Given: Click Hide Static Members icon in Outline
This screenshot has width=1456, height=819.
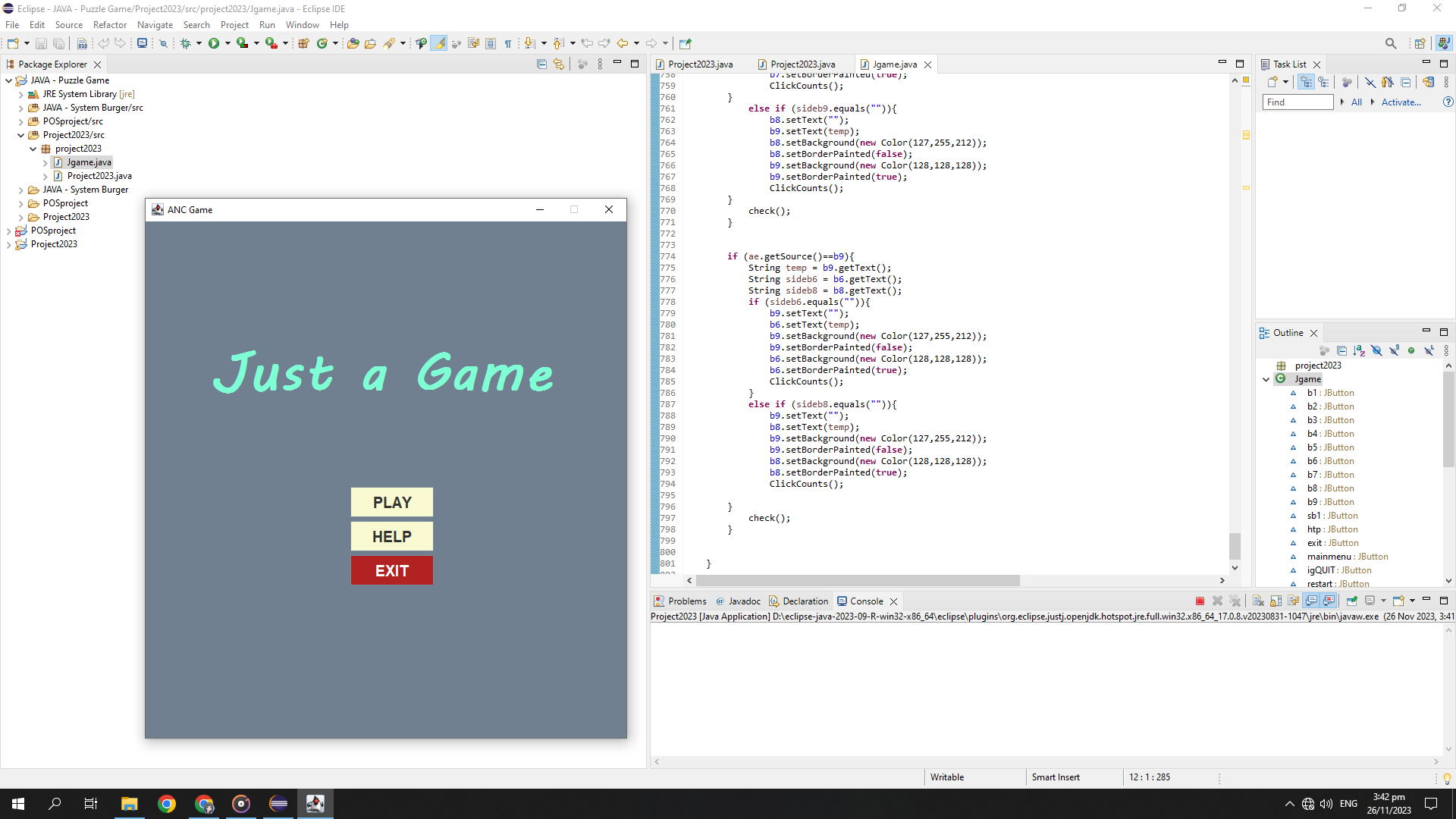Looking at the screenshot, I should 1394,351.
